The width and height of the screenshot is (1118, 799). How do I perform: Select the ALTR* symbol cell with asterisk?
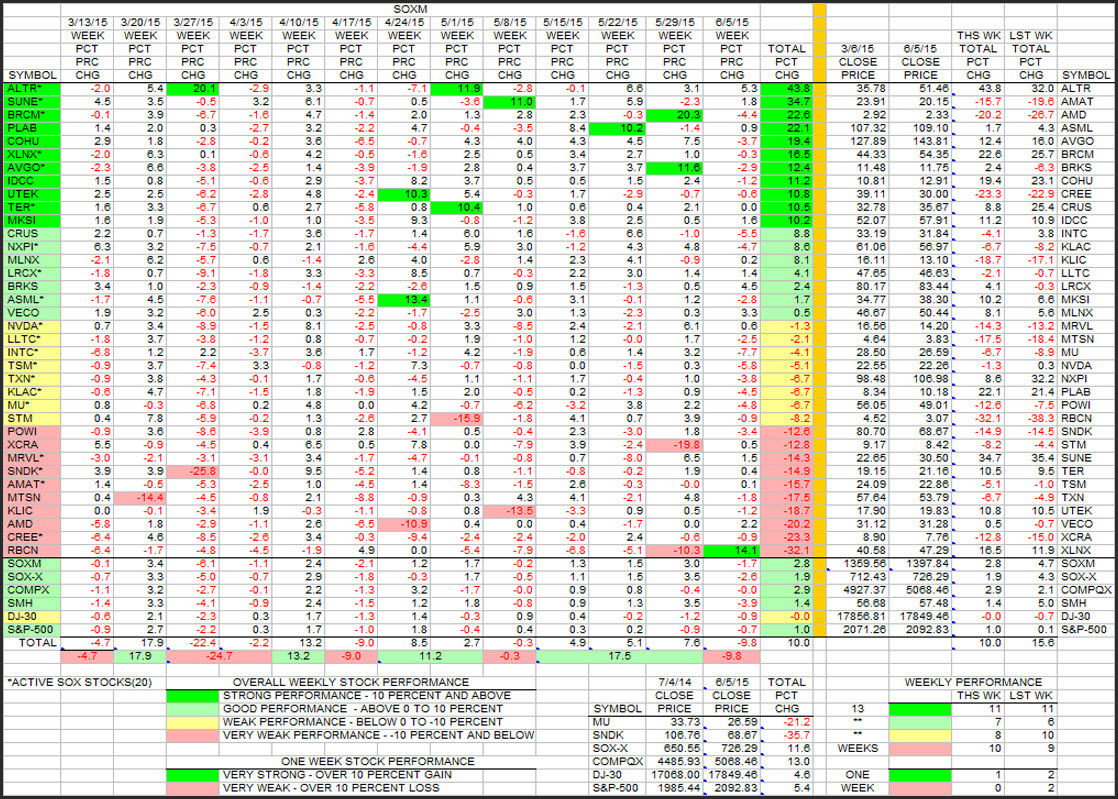[32, 88]
